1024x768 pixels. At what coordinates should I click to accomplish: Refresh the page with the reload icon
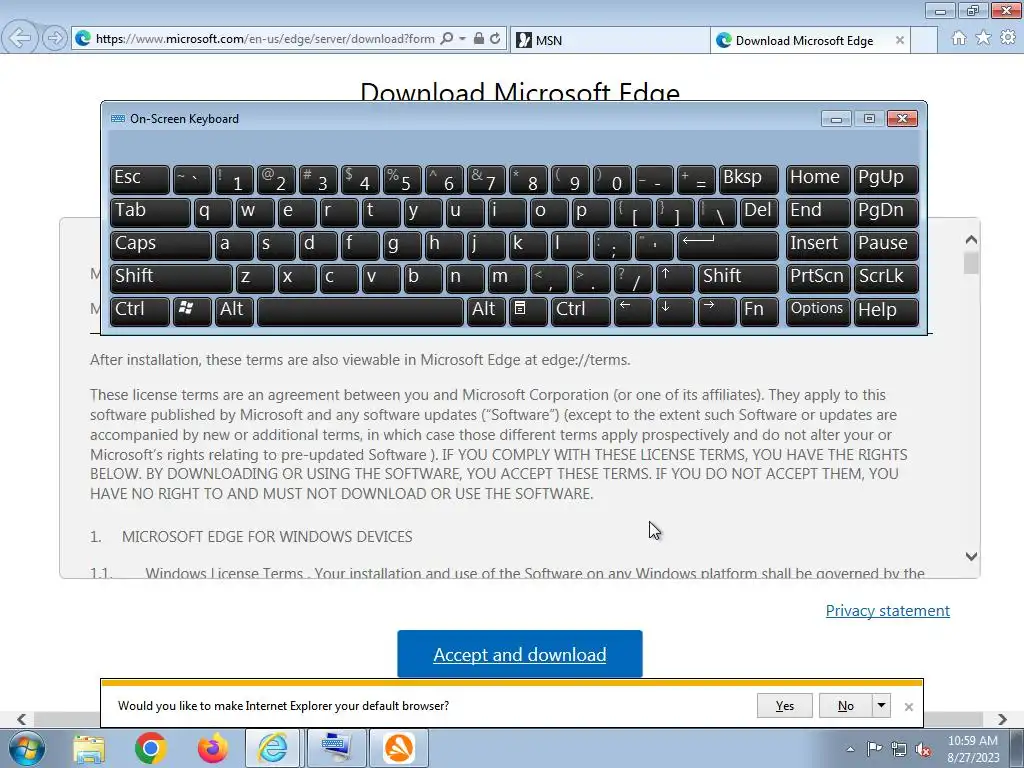point(495,39)
